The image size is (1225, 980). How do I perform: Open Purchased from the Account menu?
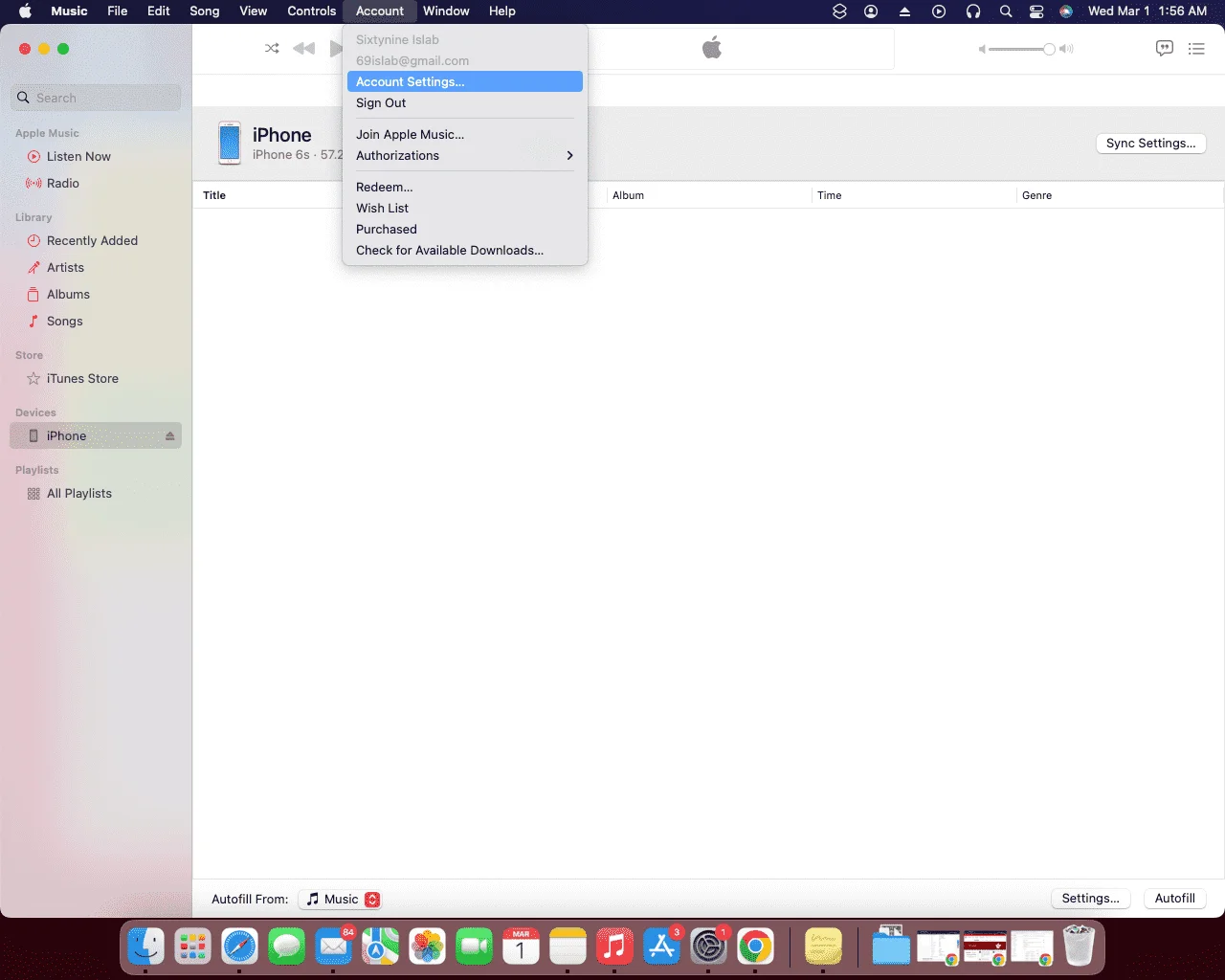[465, 229]
